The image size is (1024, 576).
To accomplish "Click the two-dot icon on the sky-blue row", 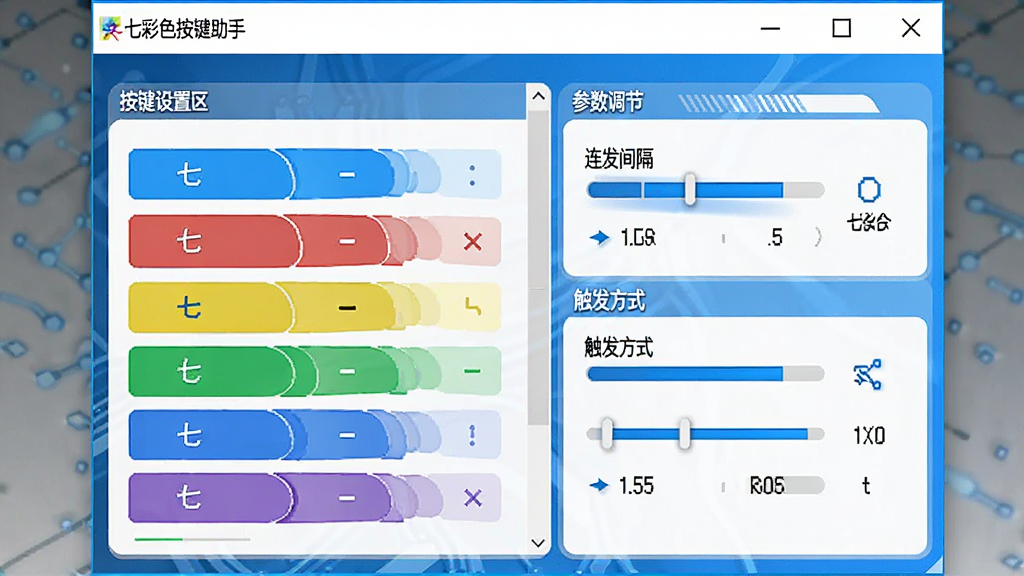I will pyautogui.click(x=472, y=175).
